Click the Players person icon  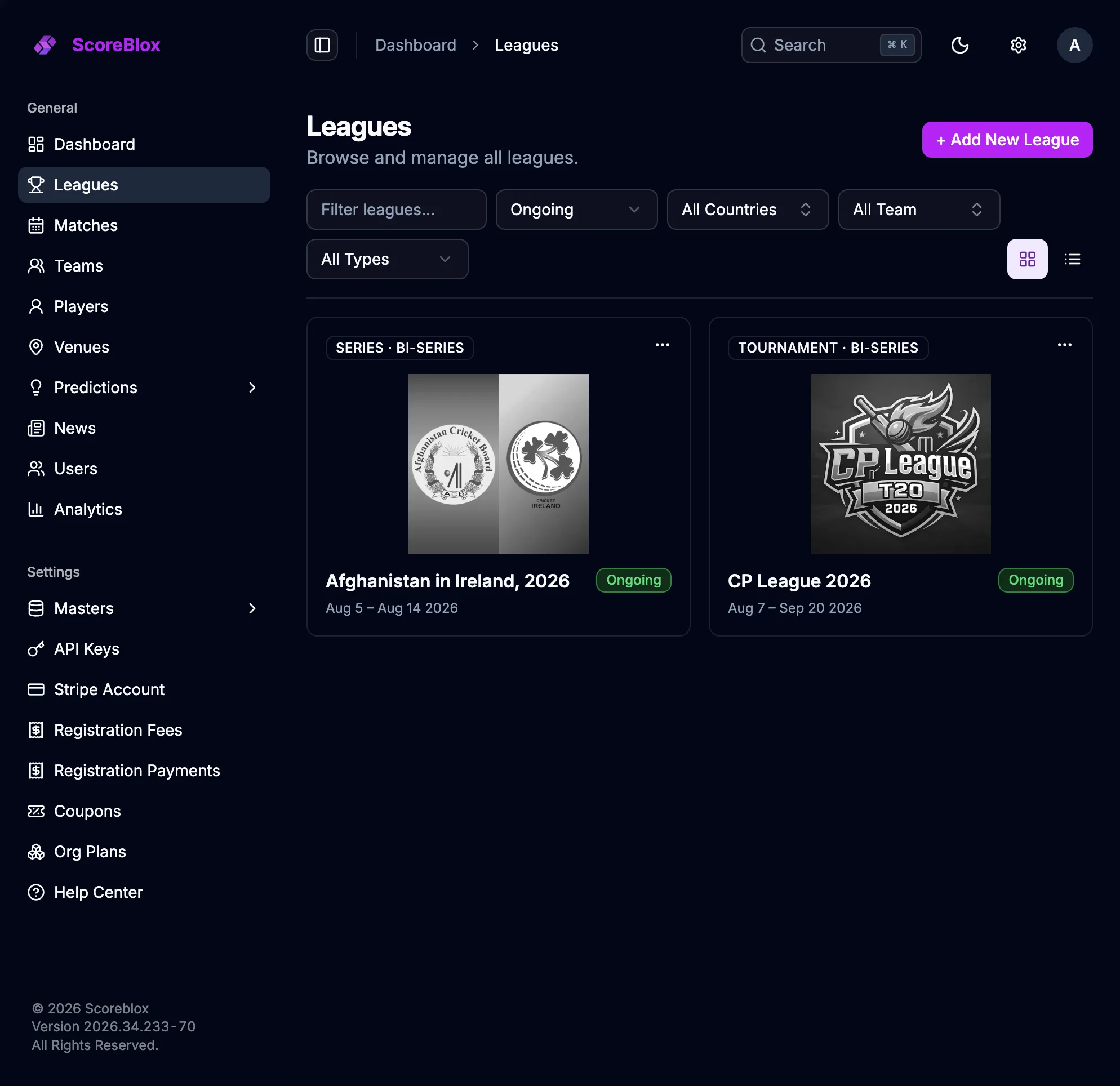click(36, 306)
